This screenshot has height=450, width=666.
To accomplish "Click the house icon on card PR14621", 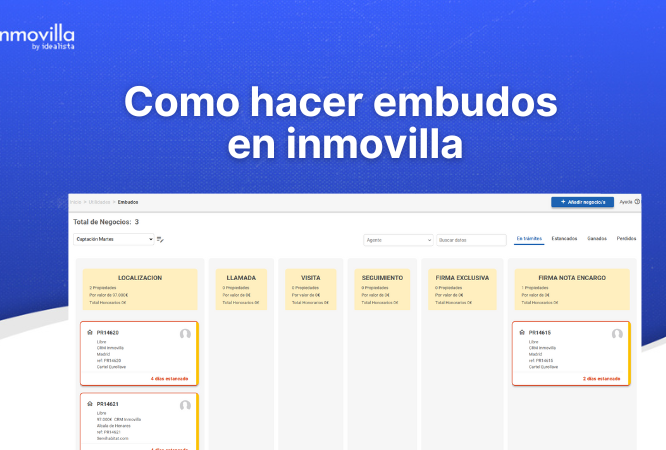I will [90, 404].
